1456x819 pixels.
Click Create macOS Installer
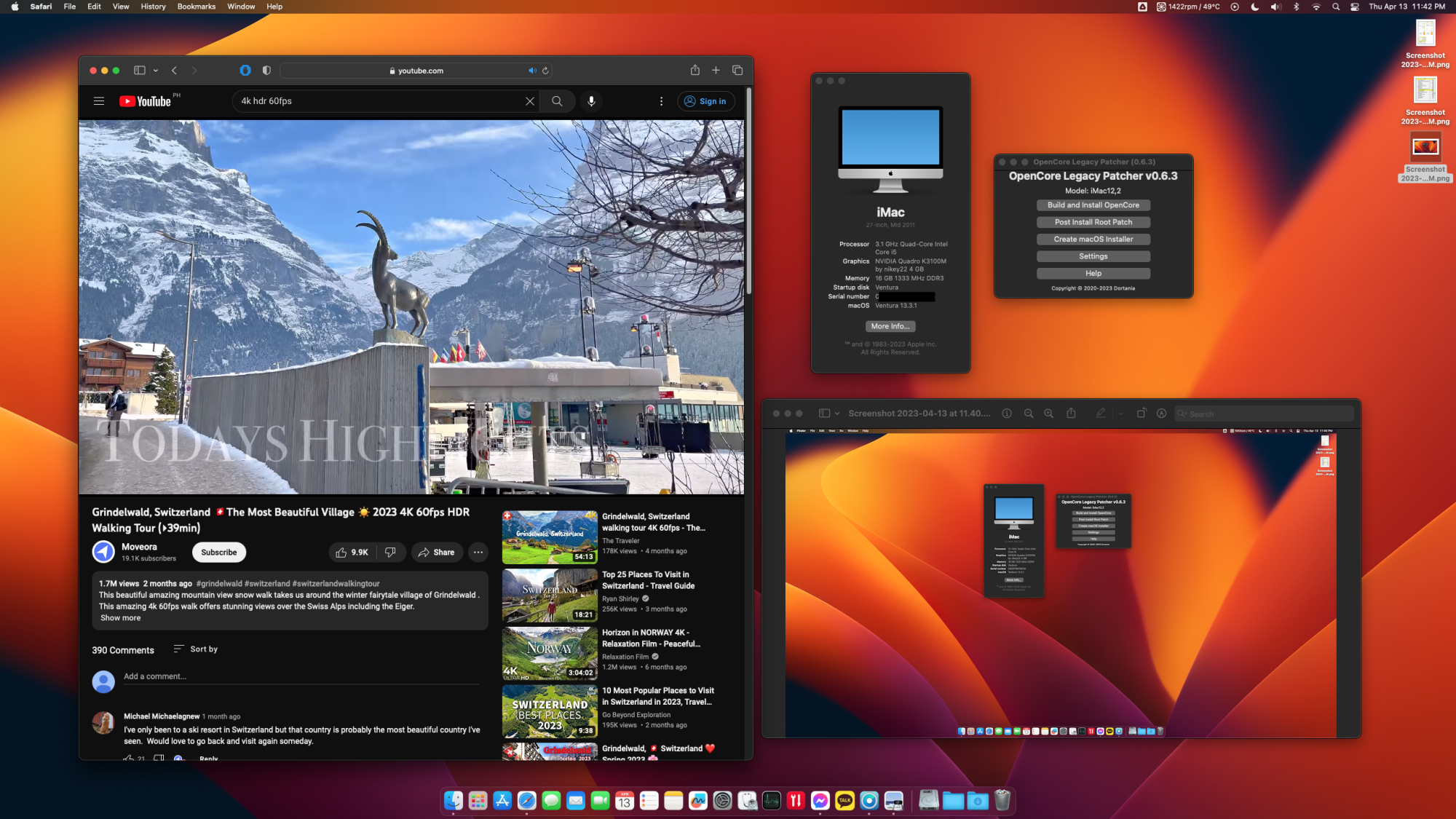(1093, 240)
